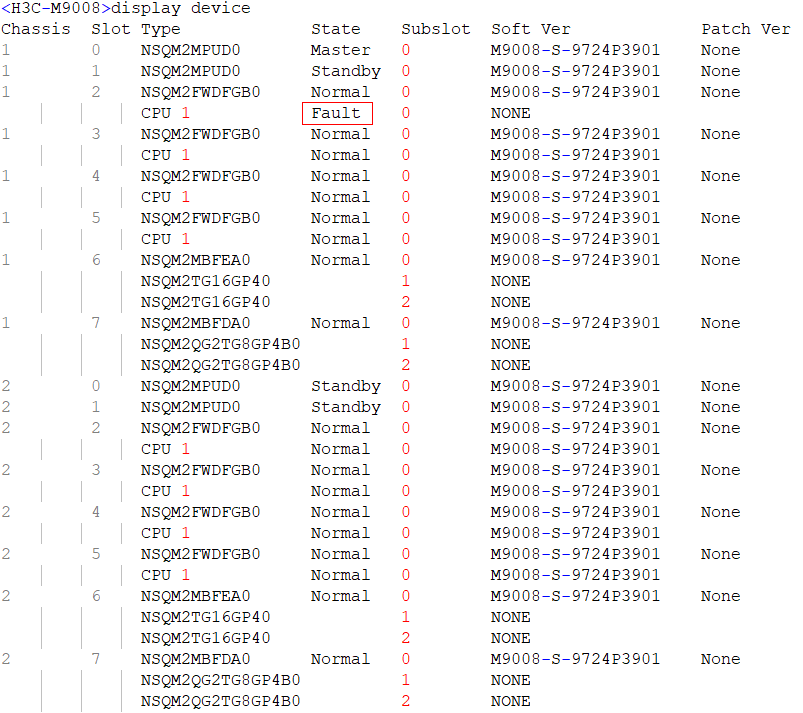The width and height of the screenshot is (803, 713).
Task: Click the 'Fault' state of CPU 1
Action: (336, 113)
